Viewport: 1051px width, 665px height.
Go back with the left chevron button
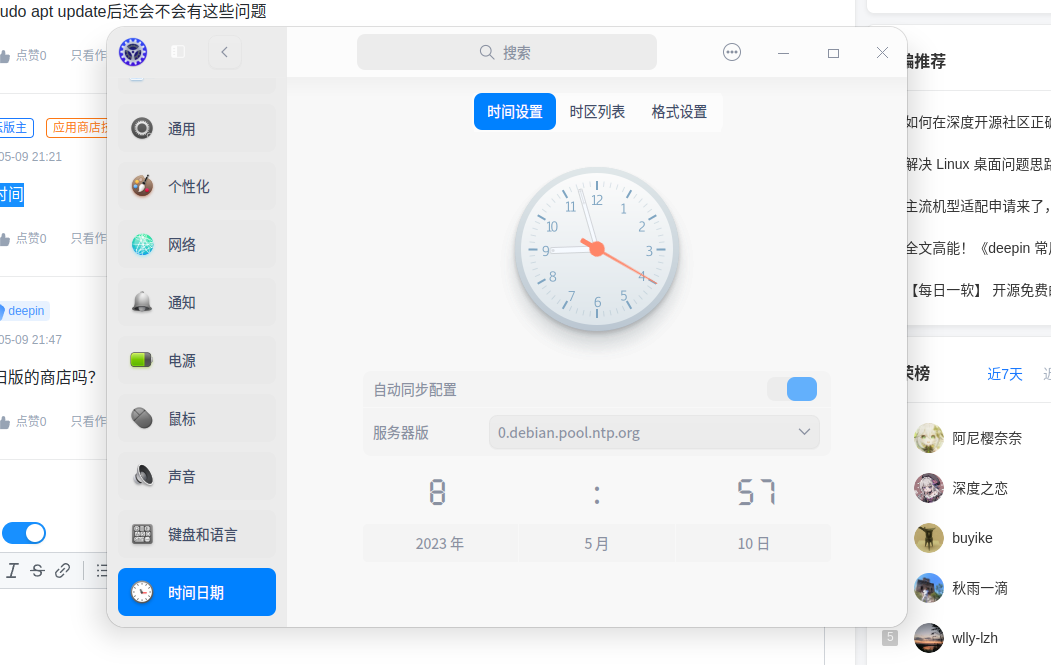pos(225,52)
